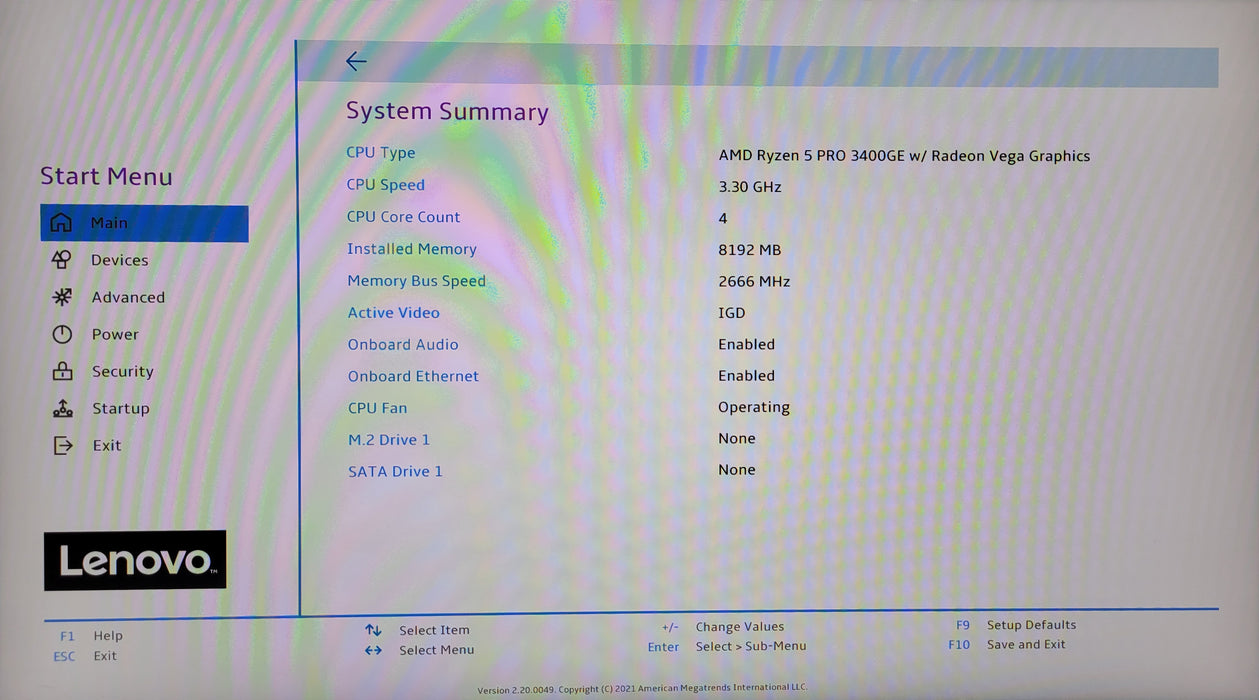This screenshot has width=1259, height=700.
Task: Click the System Summary heading
Action: [x=447, y=112]
